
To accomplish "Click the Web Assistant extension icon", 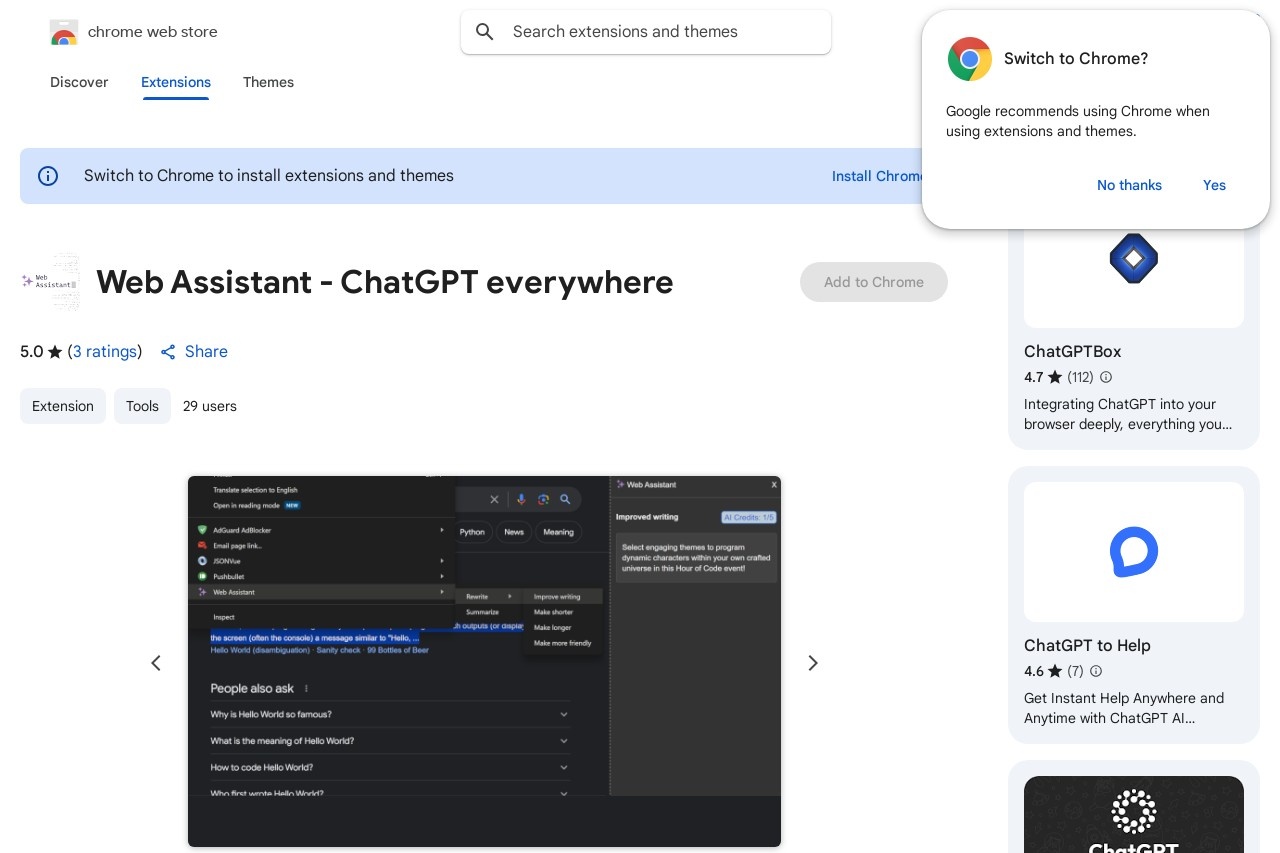I will pos(51,282).
